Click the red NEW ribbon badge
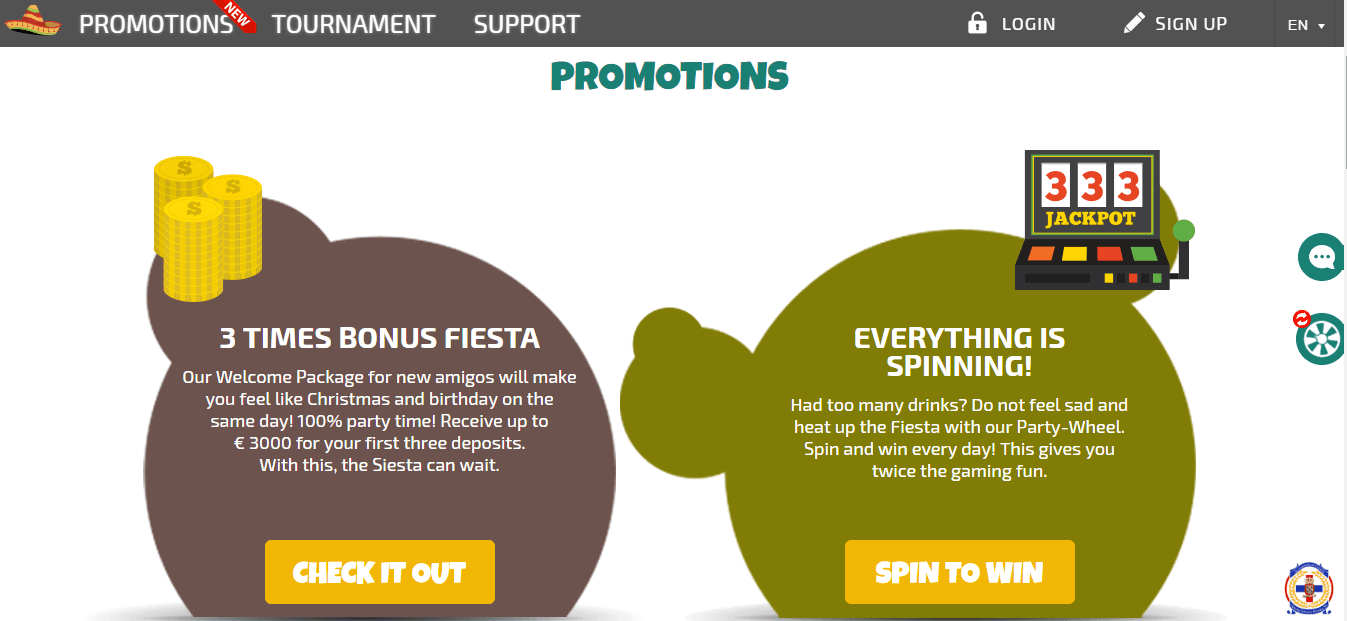 238,14
